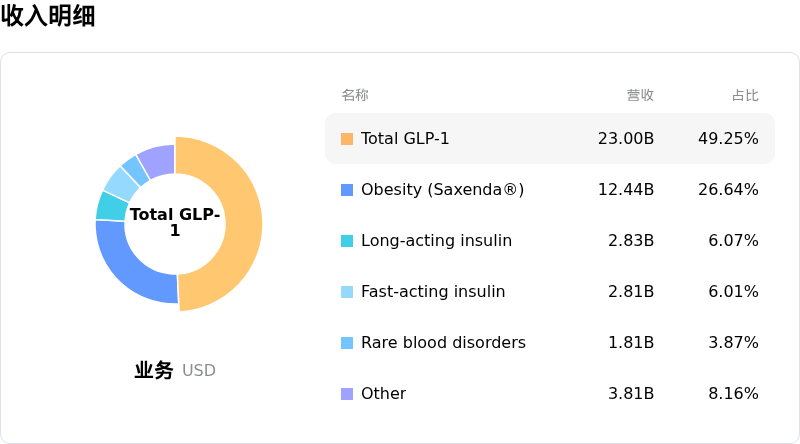This screenshot has height=444, width=800.
Task: Click the 业务 USD chart caption
Action: click(x=175, y=371)
